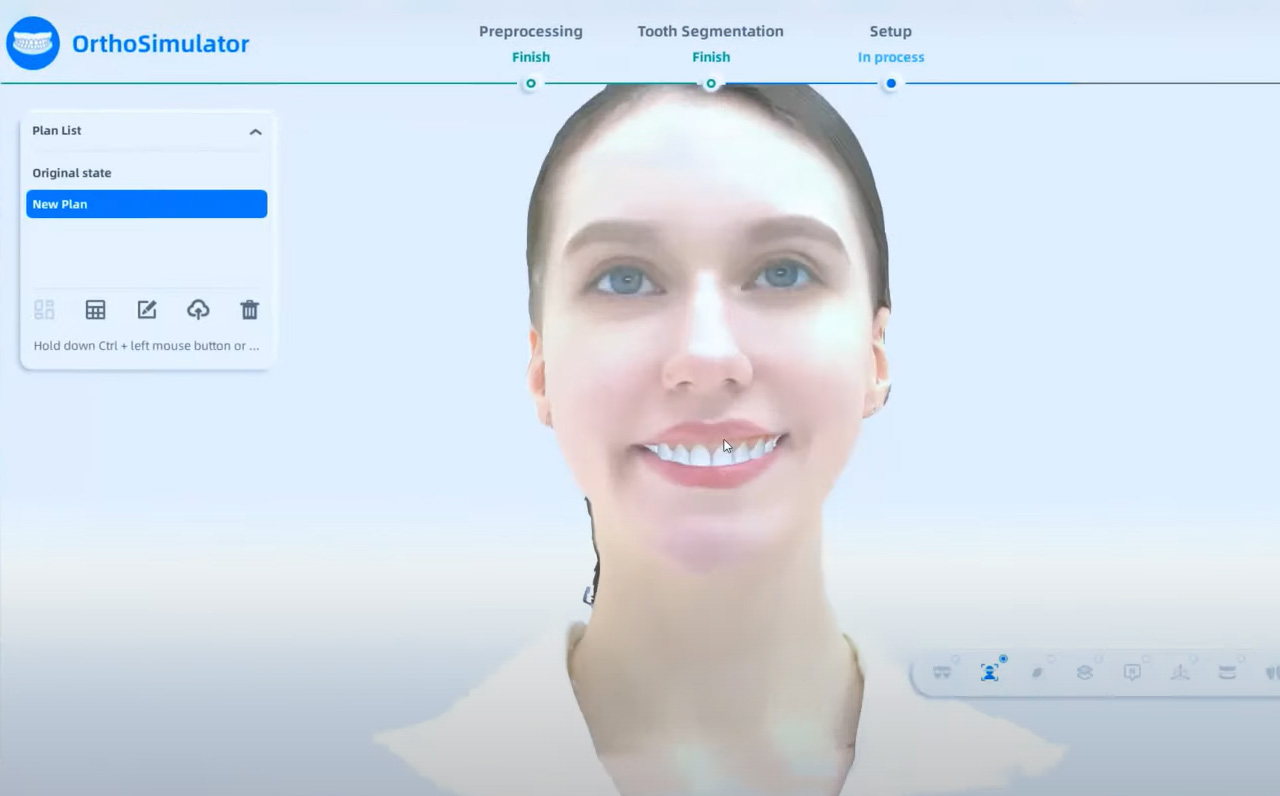Click the Setup progress node dot
1280x796 pixels.
(891, 84)
